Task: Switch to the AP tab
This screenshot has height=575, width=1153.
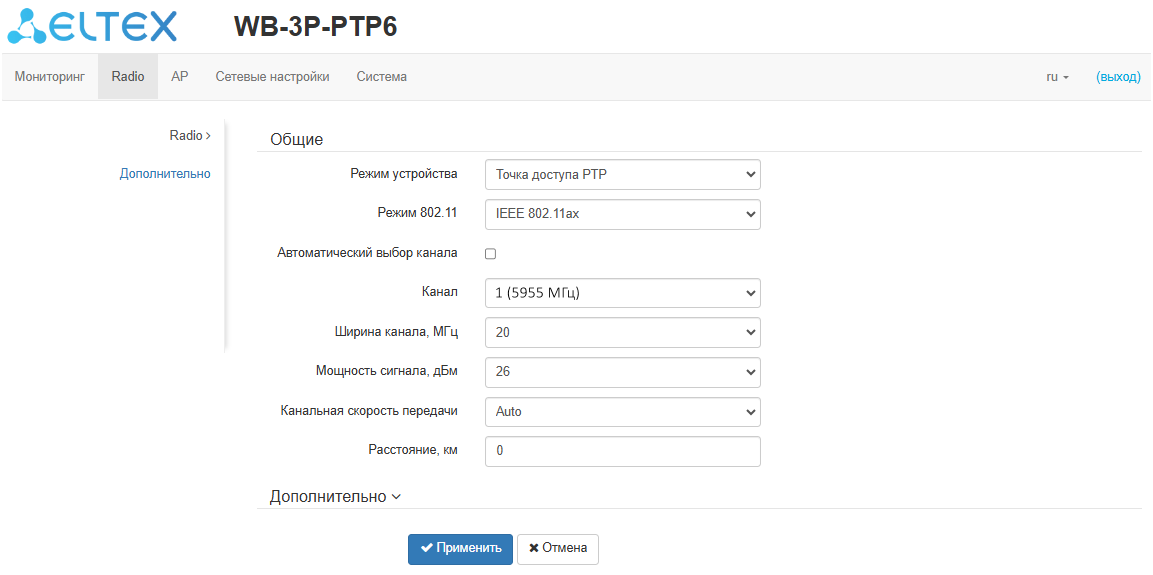Action: click(x=180, y=77)
